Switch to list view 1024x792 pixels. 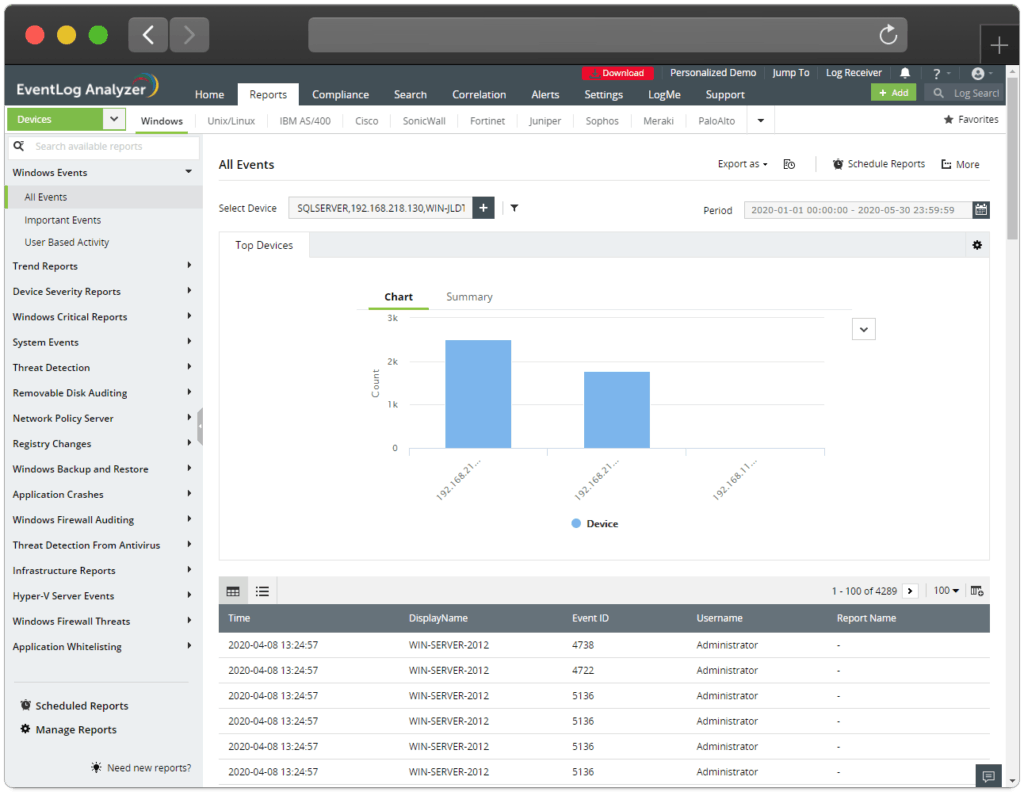[x=262, y=591]
